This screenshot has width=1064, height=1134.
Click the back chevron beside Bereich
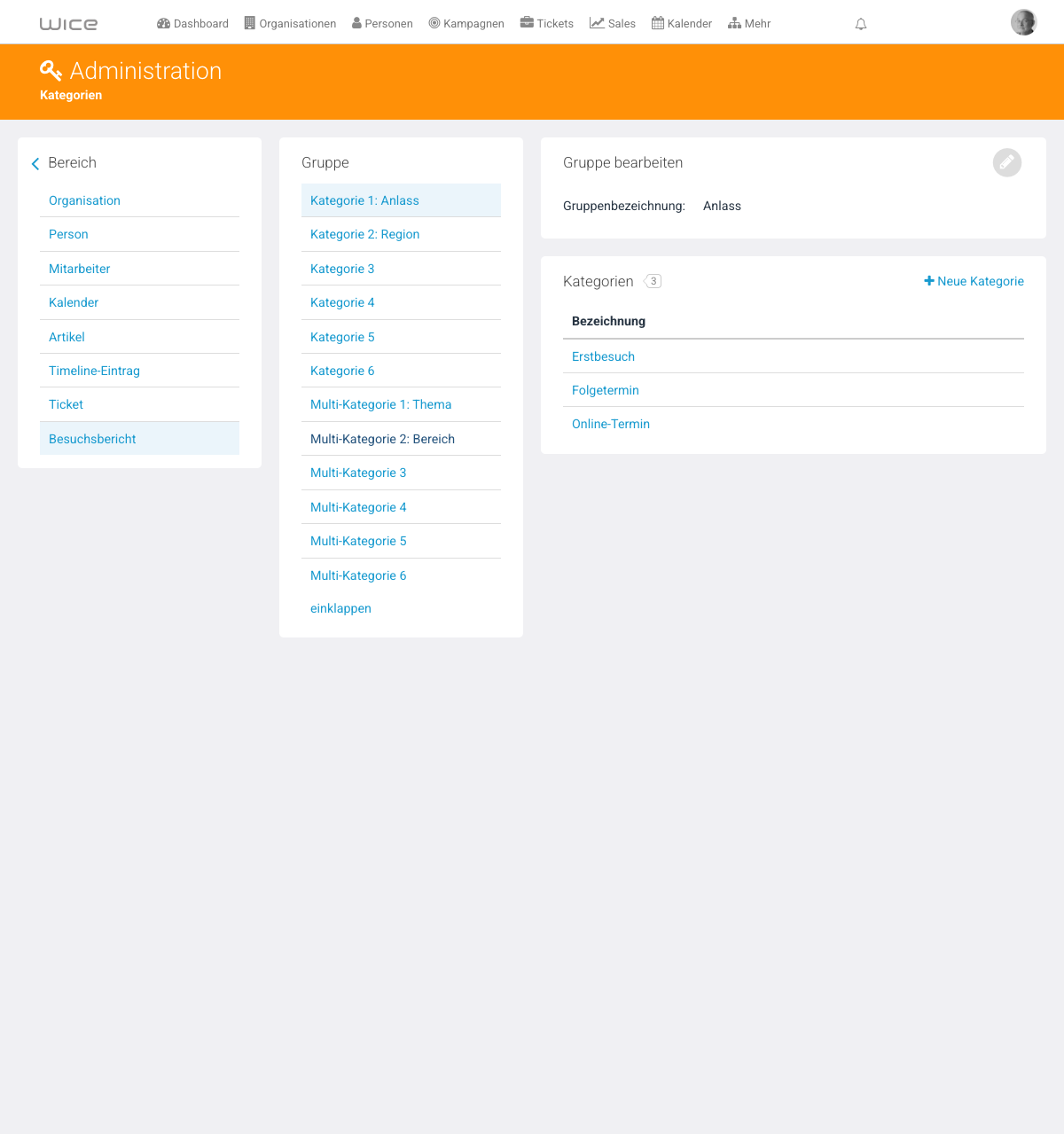pos(35,163)
